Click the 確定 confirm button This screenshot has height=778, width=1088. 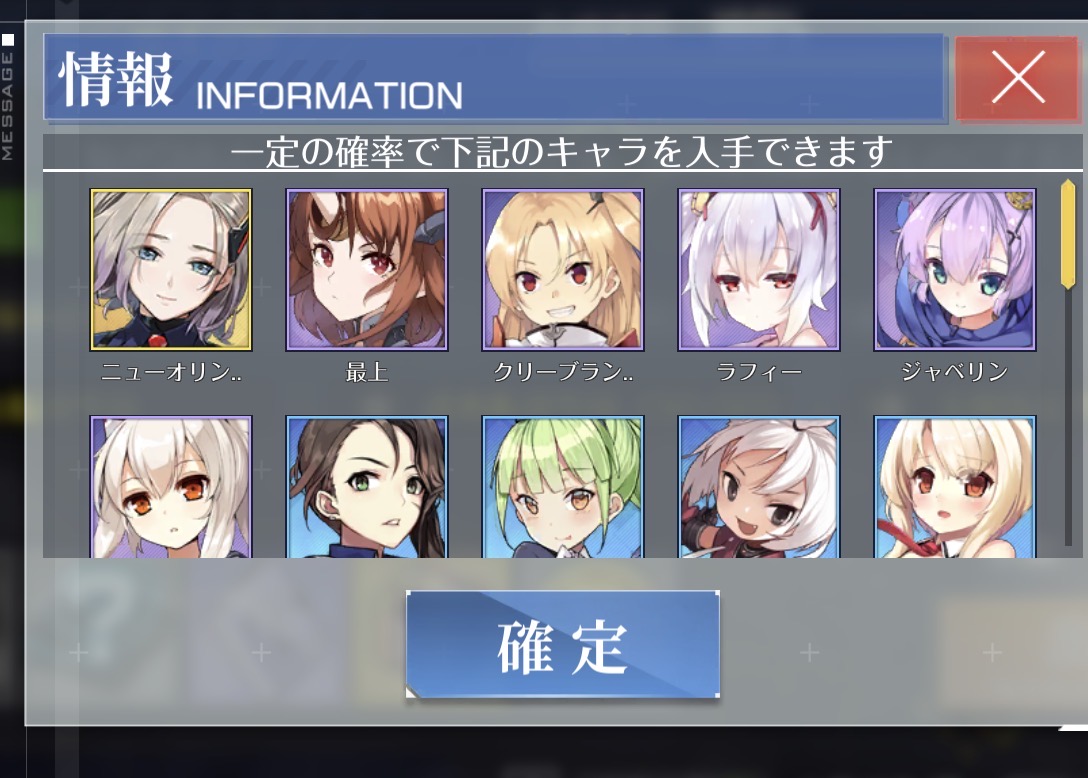point(563,644)
